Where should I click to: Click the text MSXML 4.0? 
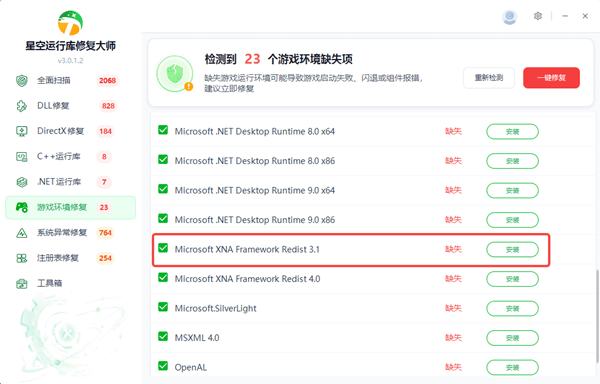[197, 338]
